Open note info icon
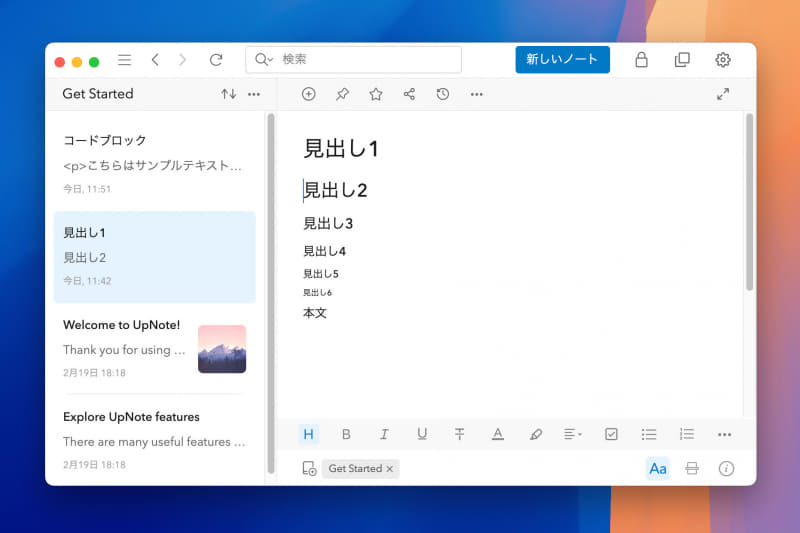This screenshot has height=533, width=800. click(726, 468)
